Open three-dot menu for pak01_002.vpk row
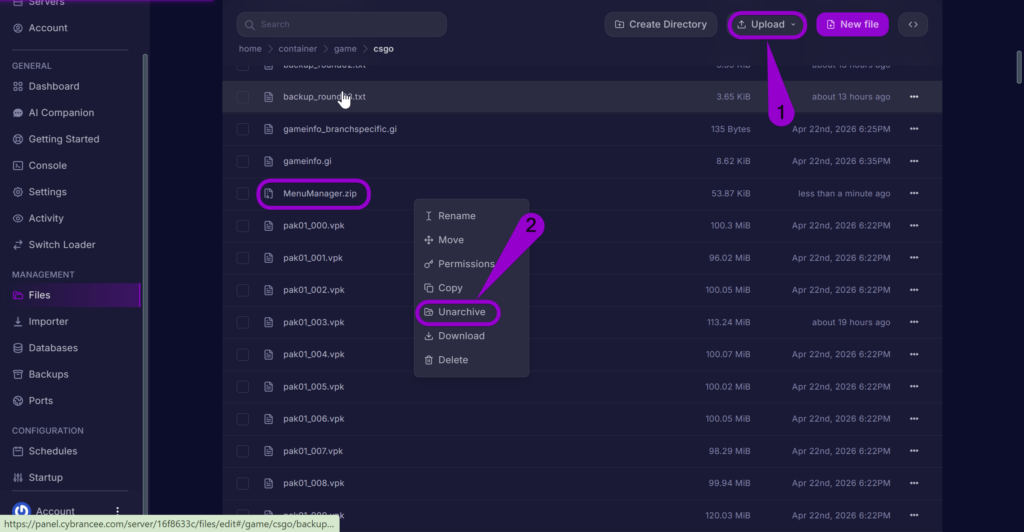This screenshot has width=1024, height=532. coord(914,290)
